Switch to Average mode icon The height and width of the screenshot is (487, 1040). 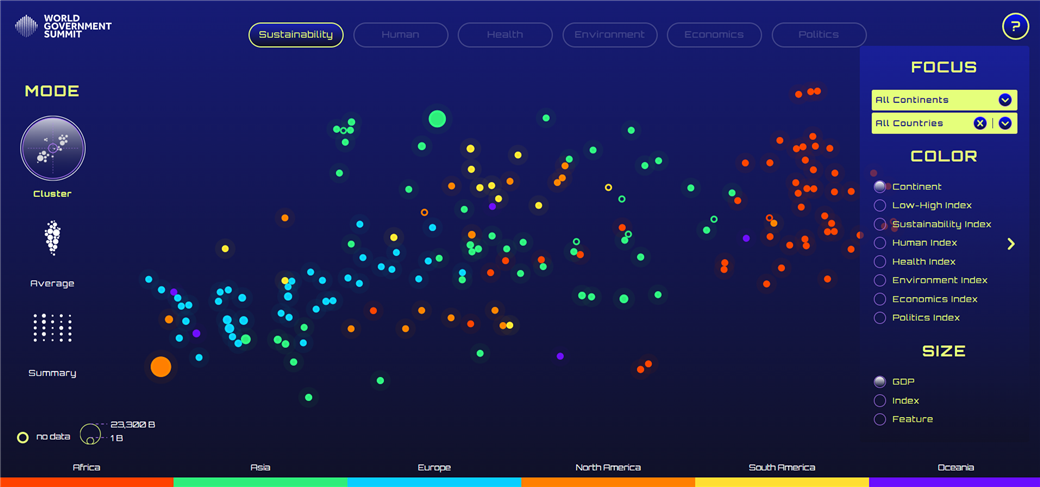tap(52, 239)
